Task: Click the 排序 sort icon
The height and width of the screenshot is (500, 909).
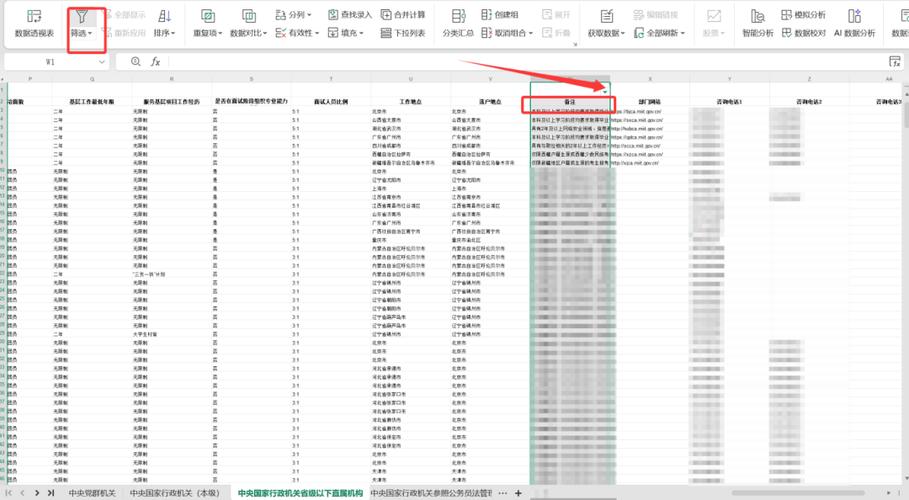Action: pyautogui.click(x=164, y=16)
